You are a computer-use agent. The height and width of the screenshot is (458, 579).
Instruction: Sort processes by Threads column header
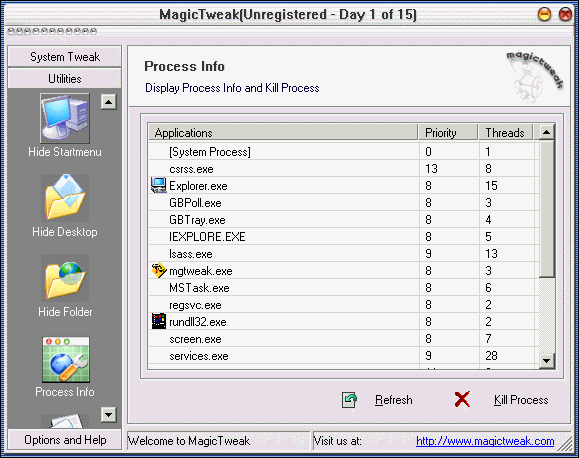[506, 132]
